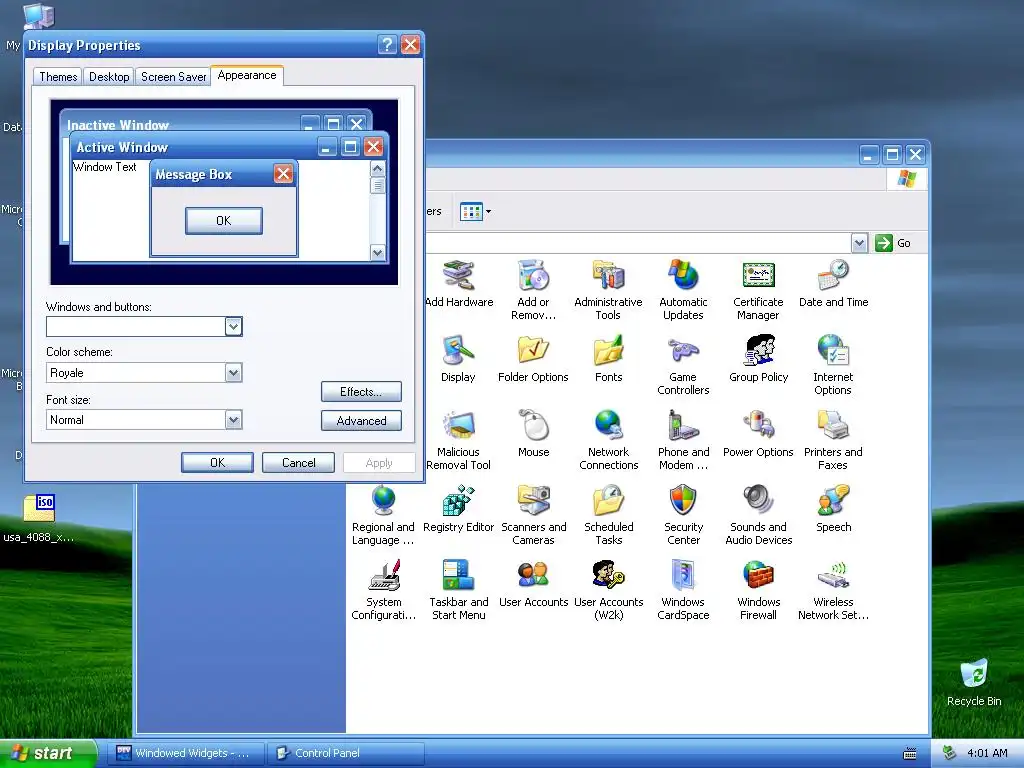Click Windowed Widgets taskbar button

pos(184,753)
